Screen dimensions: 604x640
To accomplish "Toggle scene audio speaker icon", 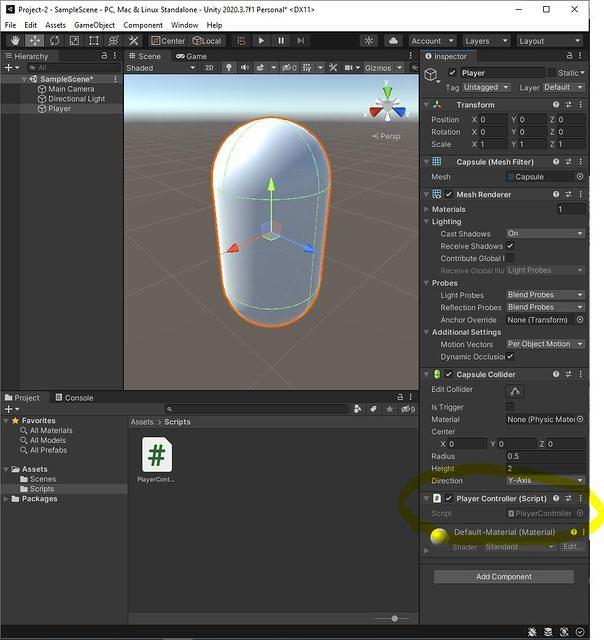I will 244,68.
